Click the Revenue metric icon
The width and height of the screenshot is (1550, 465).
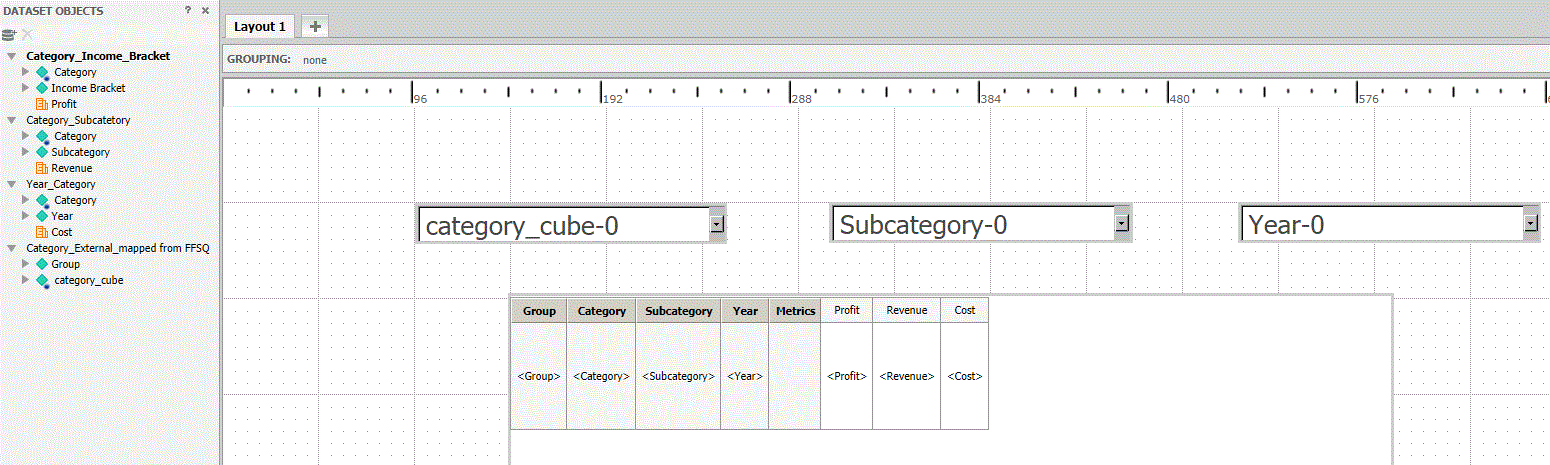click(x=42, y=168)
